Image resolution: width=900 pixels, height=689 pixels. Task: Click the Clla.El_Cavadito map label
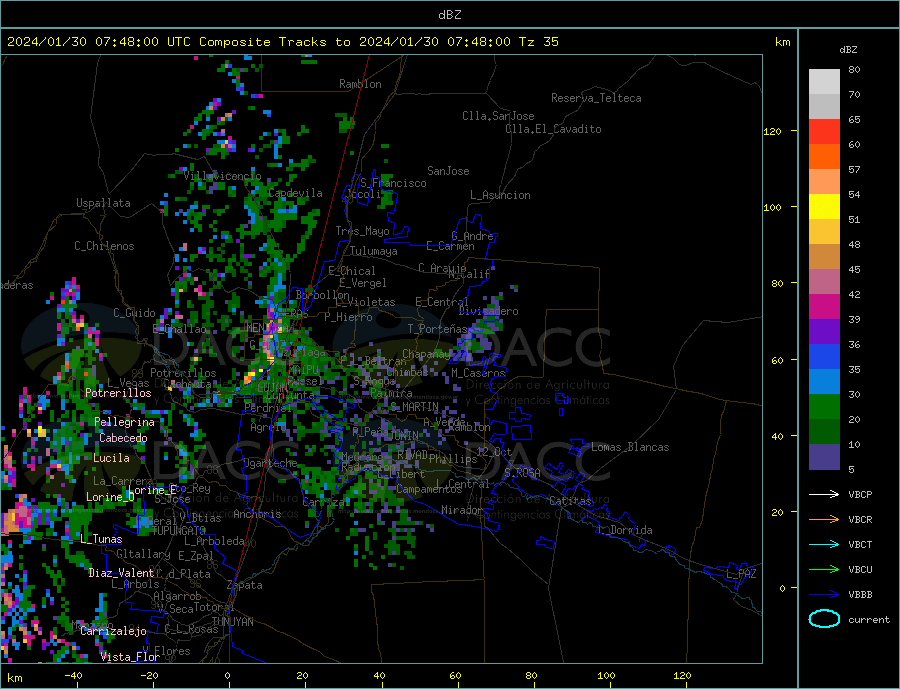click(x=553, y=129)
